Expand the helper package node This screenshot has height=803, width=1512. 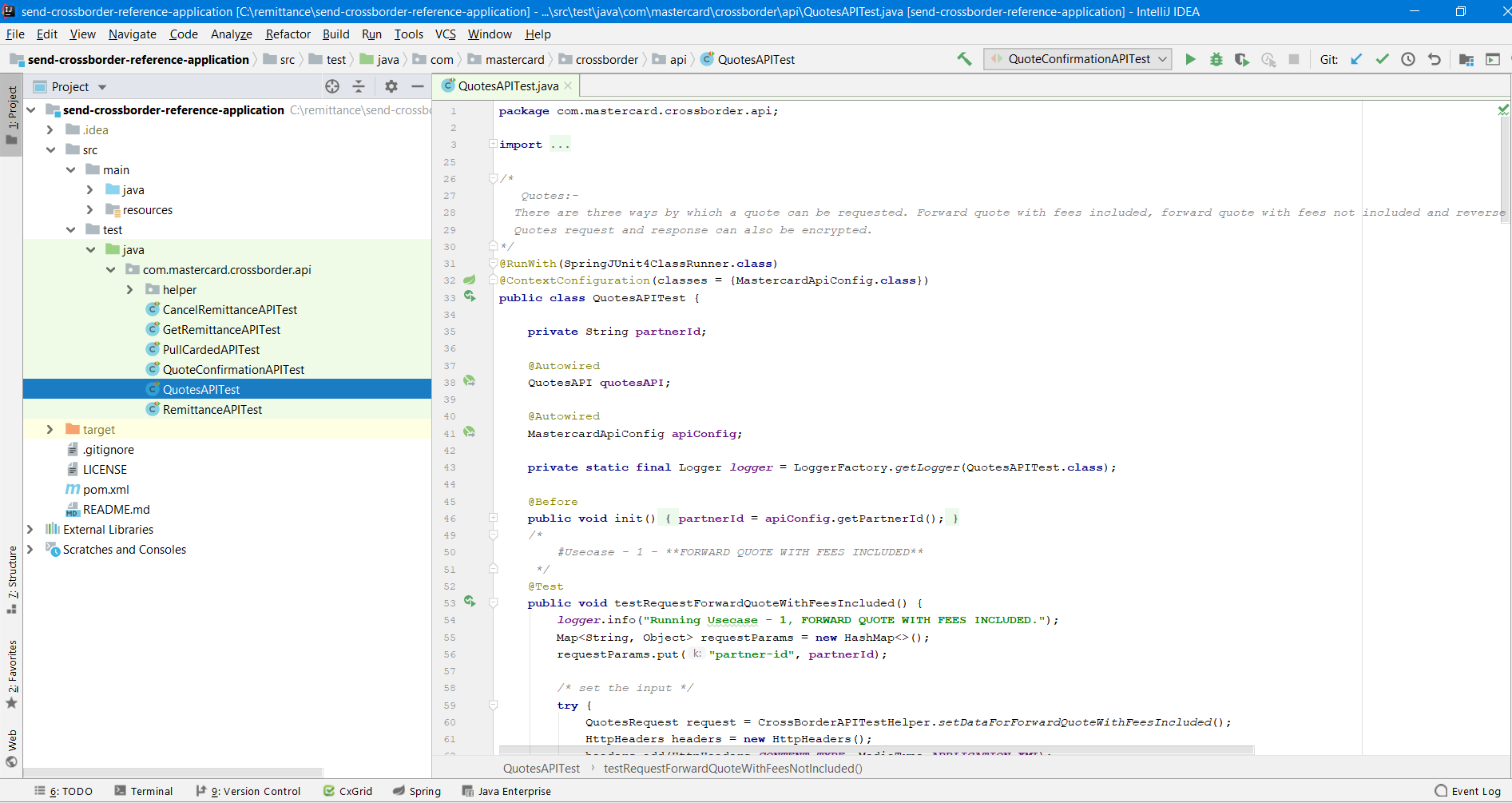(129, 290)
